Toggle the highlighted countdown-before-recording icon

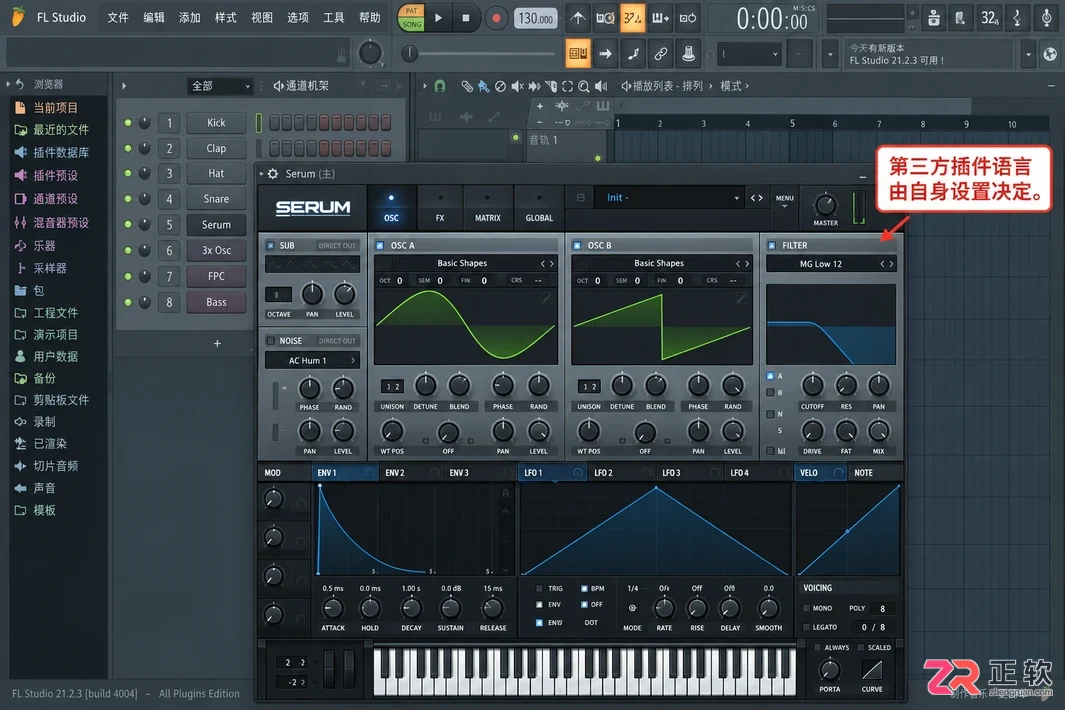coord(632,18)
